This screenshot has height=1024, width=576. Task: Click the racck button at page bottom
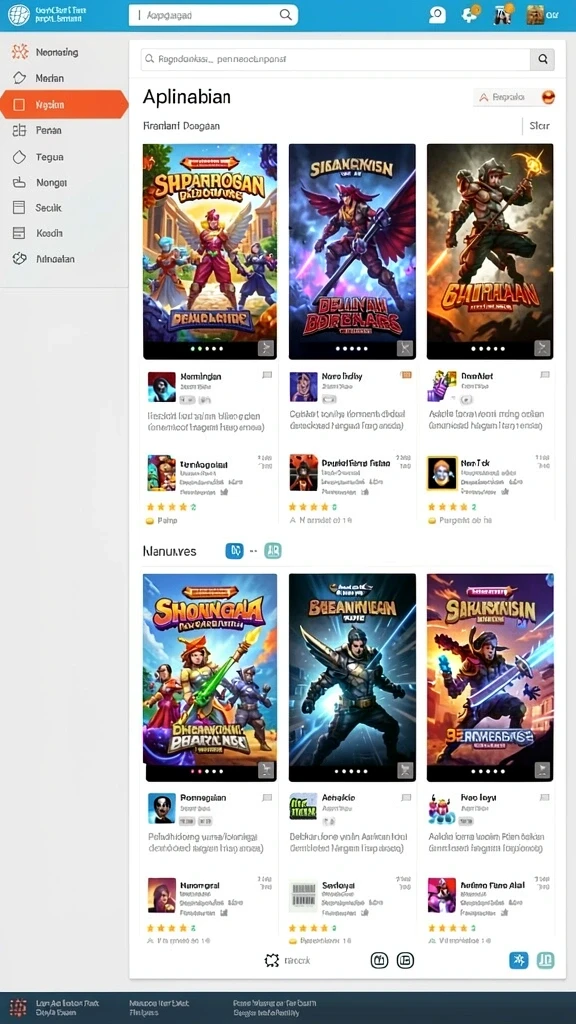(288, 961)
